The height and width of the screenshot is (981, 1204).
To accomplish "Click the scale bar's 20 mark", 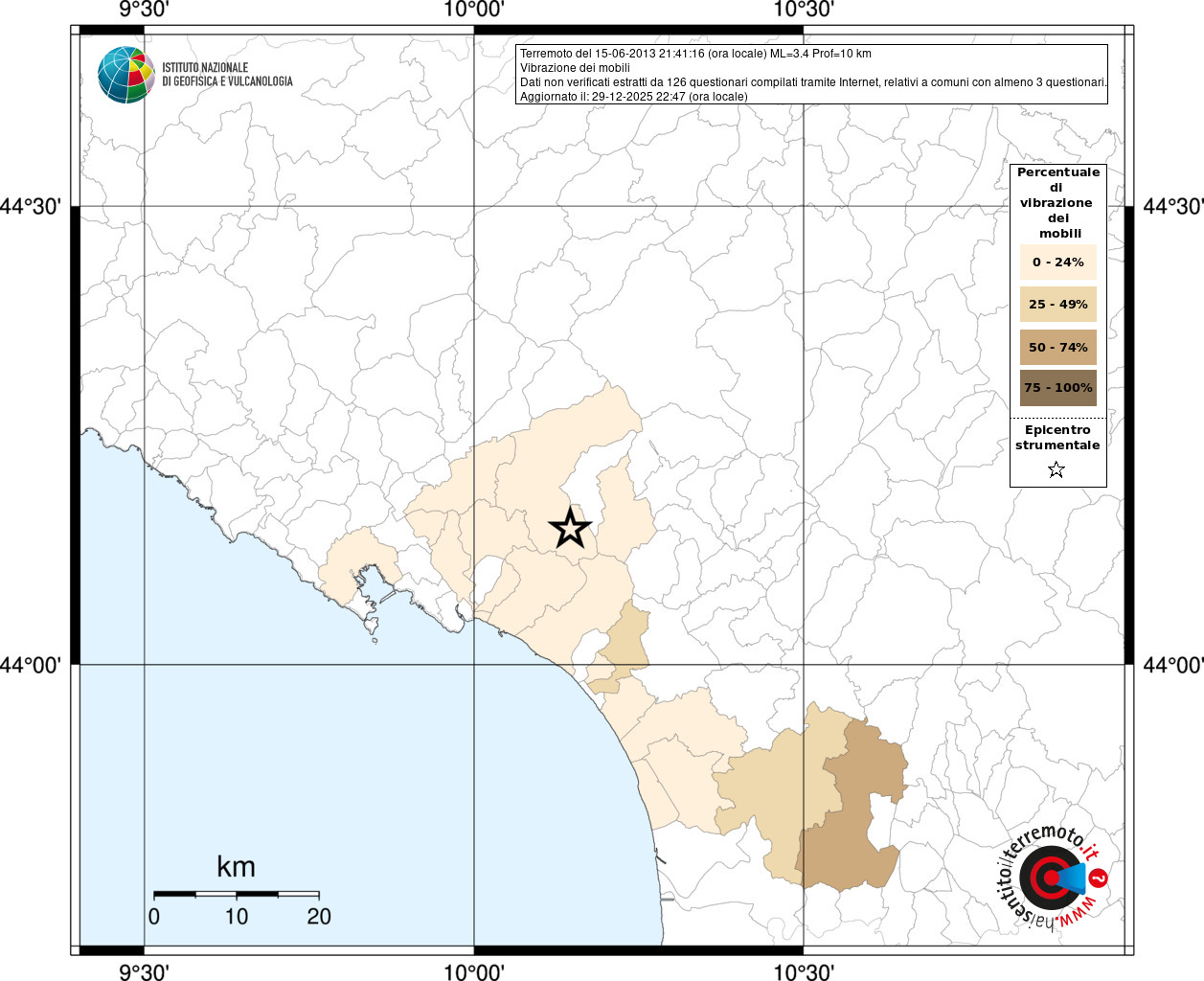I will click(x=319, y=917).
